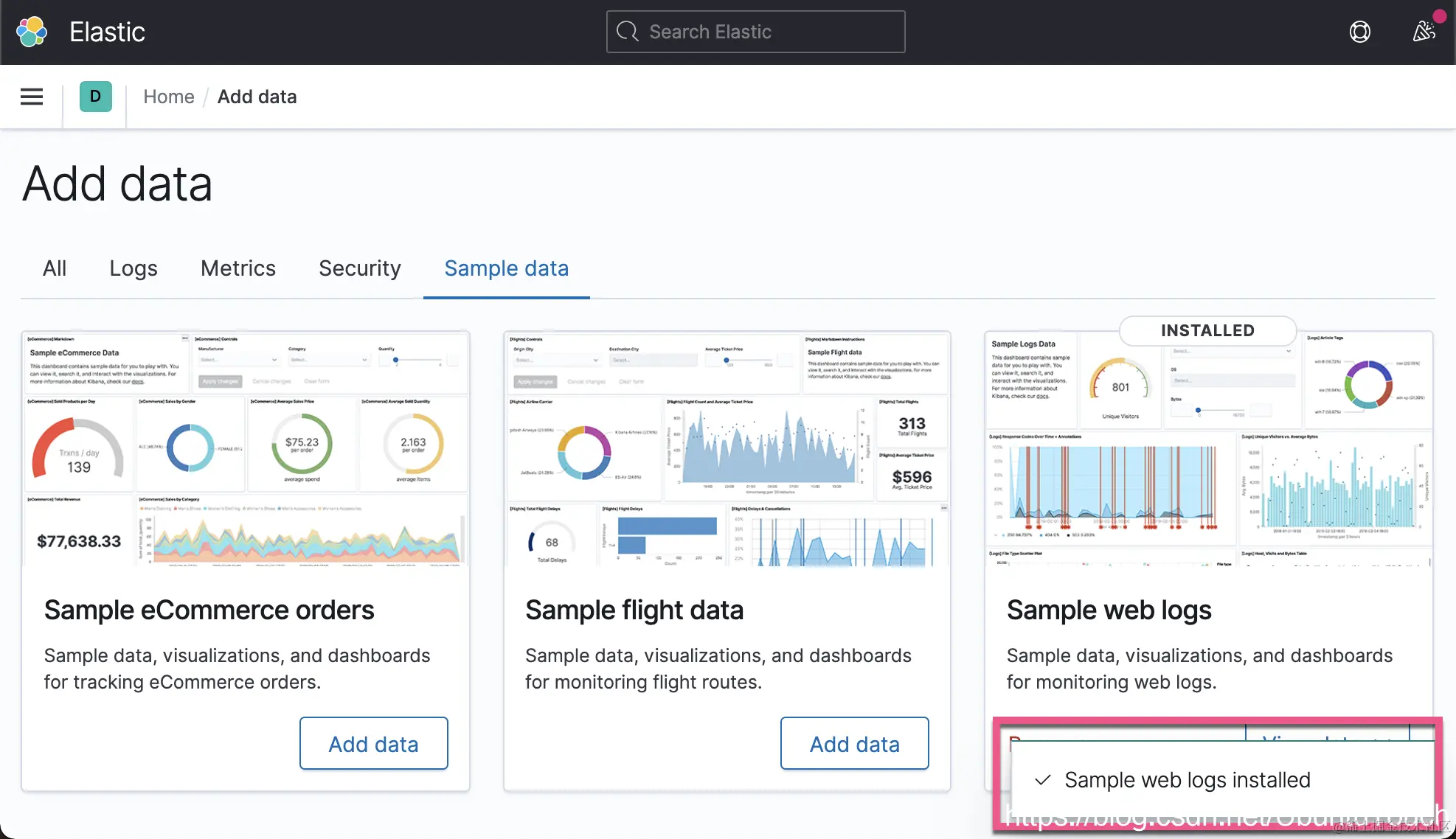
Task: Go to the Home breadcrumb
Action: pyautogui.click(x=168, y=97)
